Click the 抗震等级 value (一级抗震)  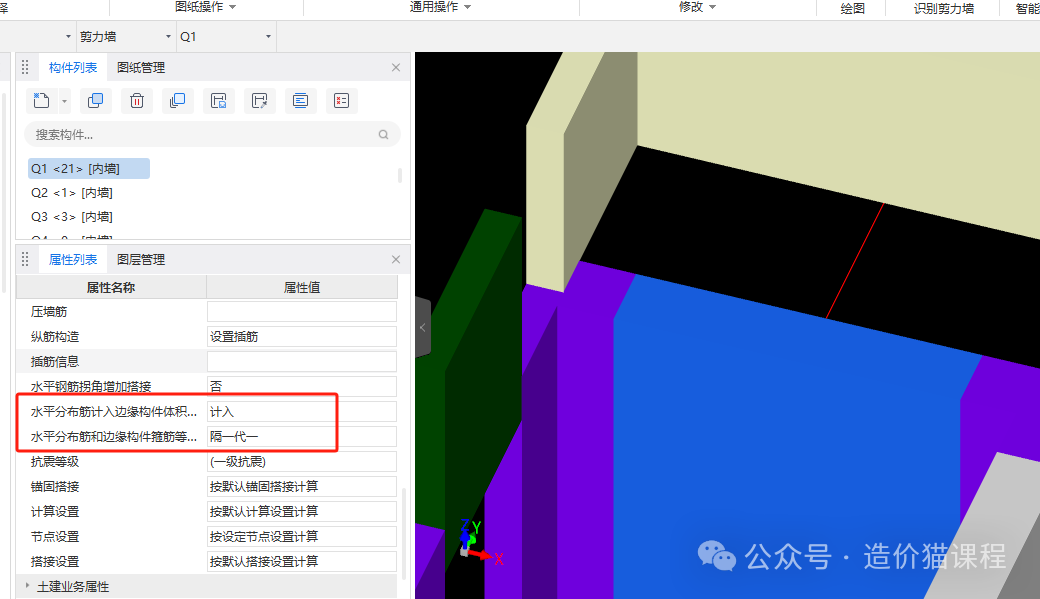pyautogui.click(x=302, y=462)
